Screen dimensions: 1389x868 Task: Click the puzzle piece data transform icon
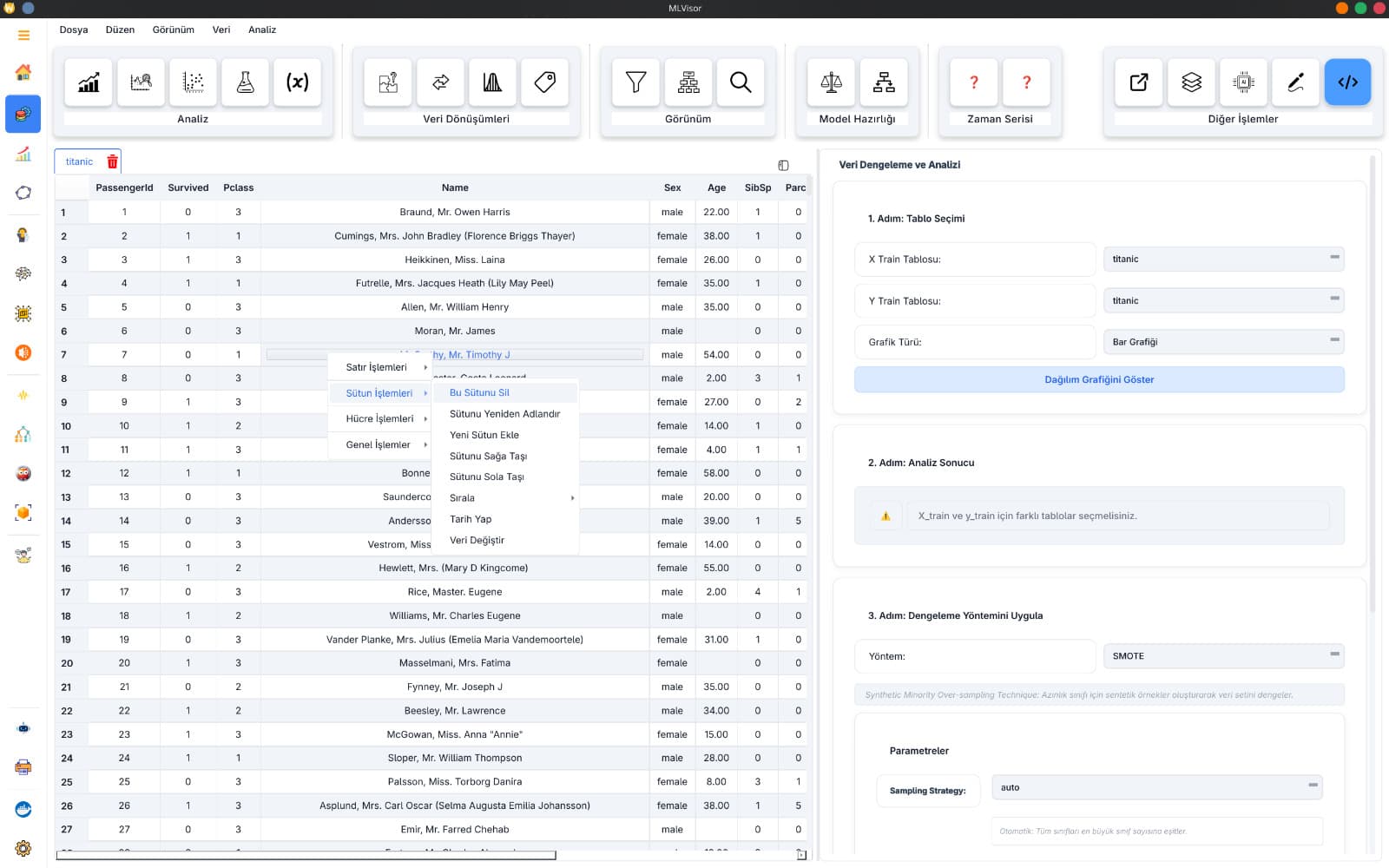tap(388, 82)
